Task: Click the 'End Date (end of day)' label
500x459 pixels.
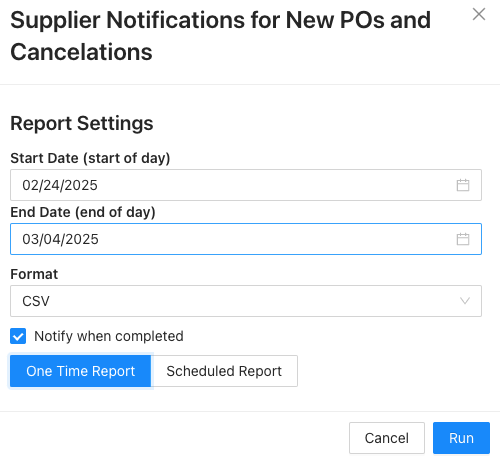Action: (x=83, y=212)
